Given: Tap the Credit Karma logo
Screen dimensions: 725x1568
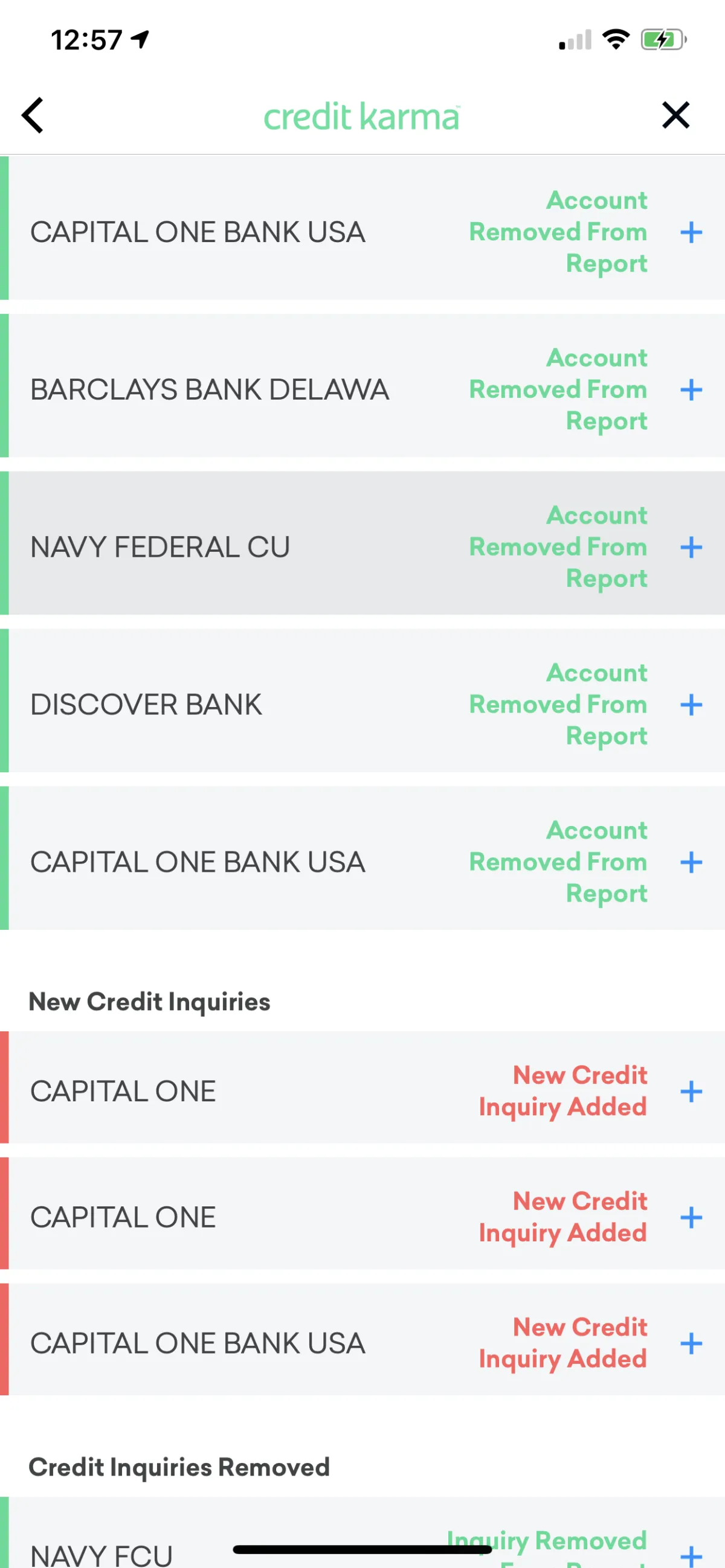Looking at the screenshot, I should point(361,117).
